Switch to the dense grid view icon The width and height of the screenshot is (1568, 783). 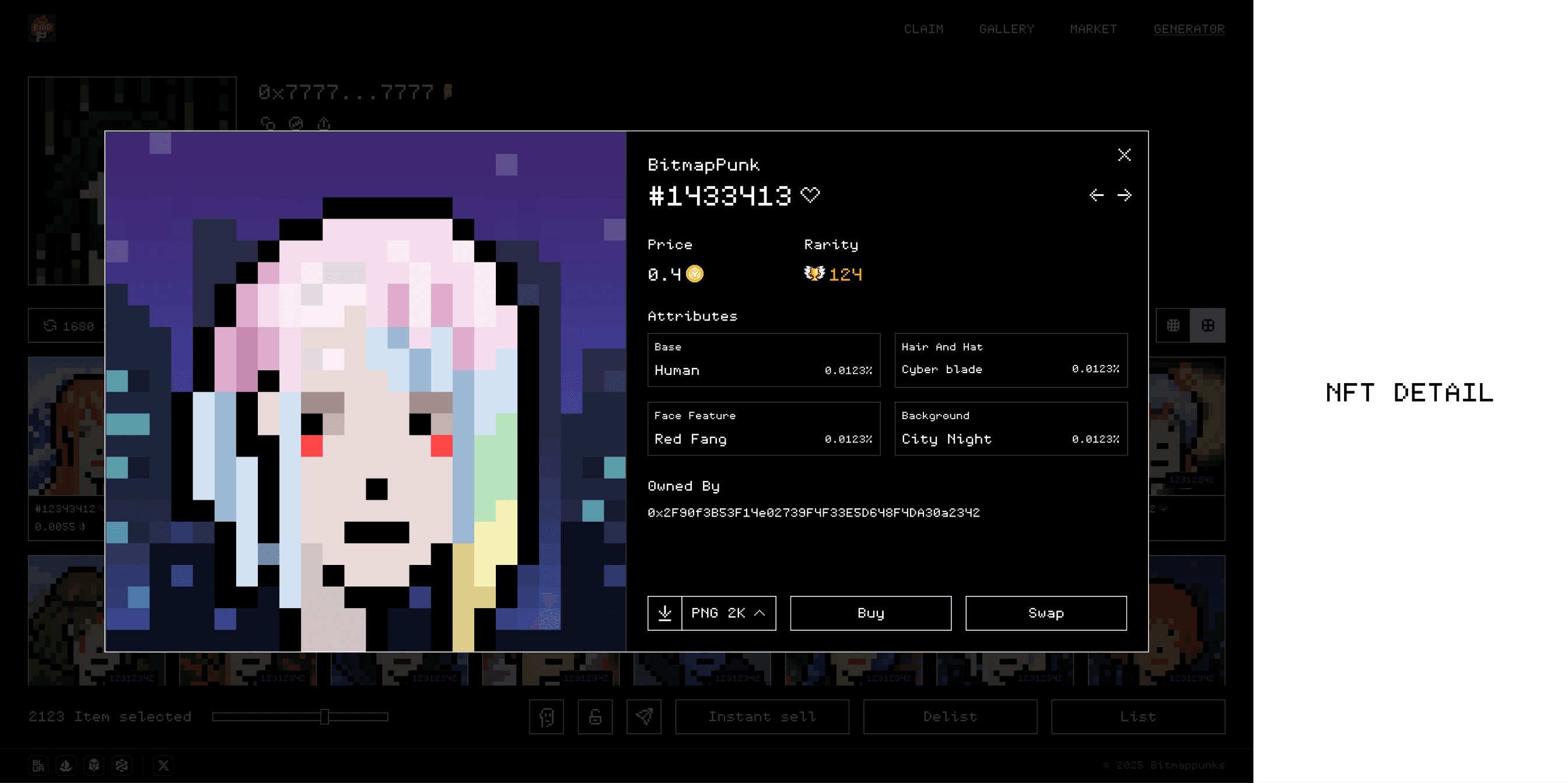1173,325
